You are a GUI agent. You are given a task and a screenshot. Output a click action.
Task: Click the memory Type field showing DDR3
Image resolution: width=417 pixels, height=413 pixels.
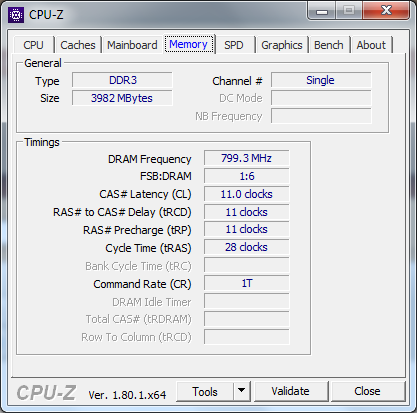pyautogui.click(x=122, y=80)
